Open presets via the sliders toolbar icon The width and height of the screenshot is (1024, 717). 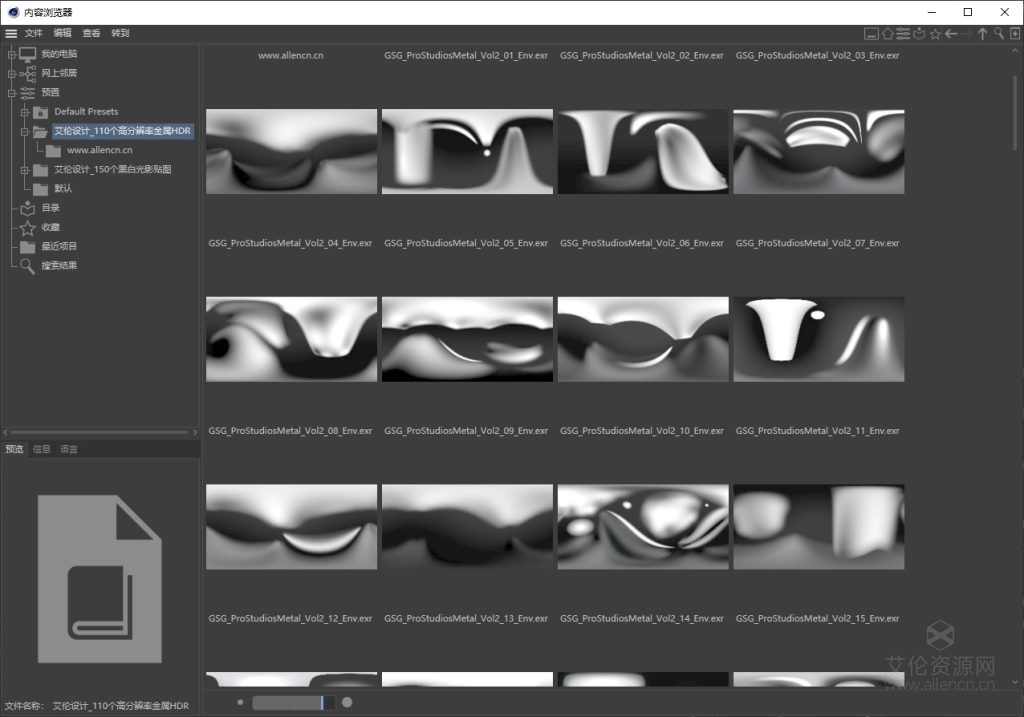coord(903,34)
